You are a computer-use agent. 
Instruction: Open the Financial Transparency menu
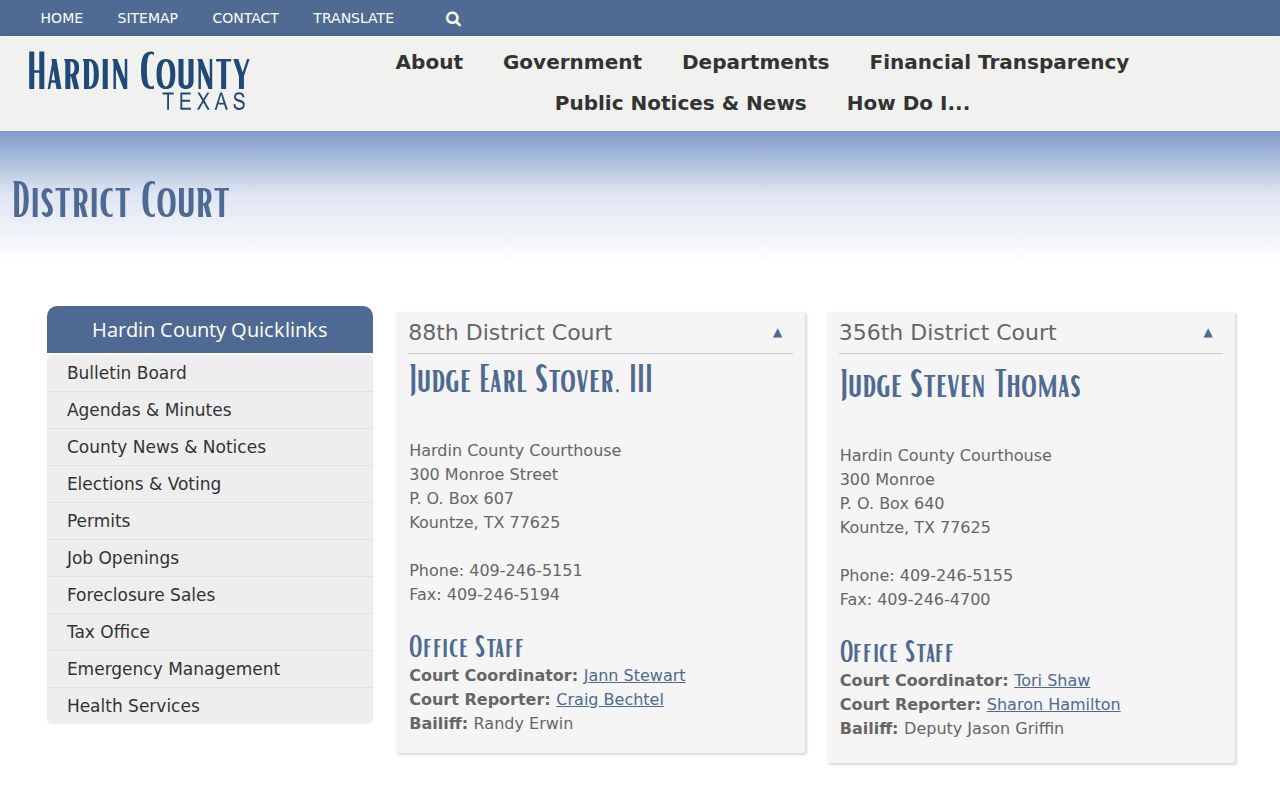[x=999, y=62]
